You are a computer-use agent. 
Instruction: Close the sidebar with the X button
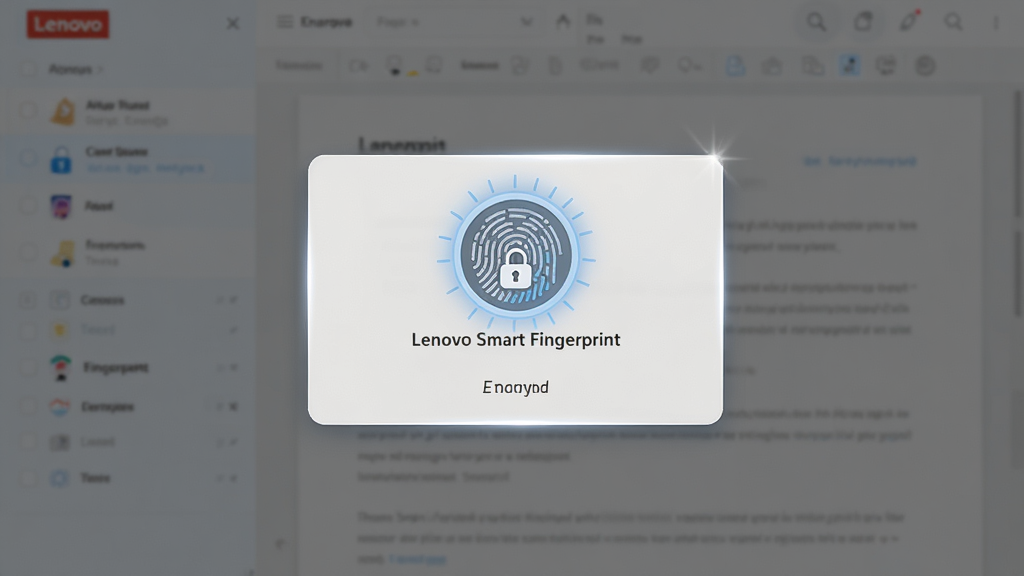click(x=232, y=24)
